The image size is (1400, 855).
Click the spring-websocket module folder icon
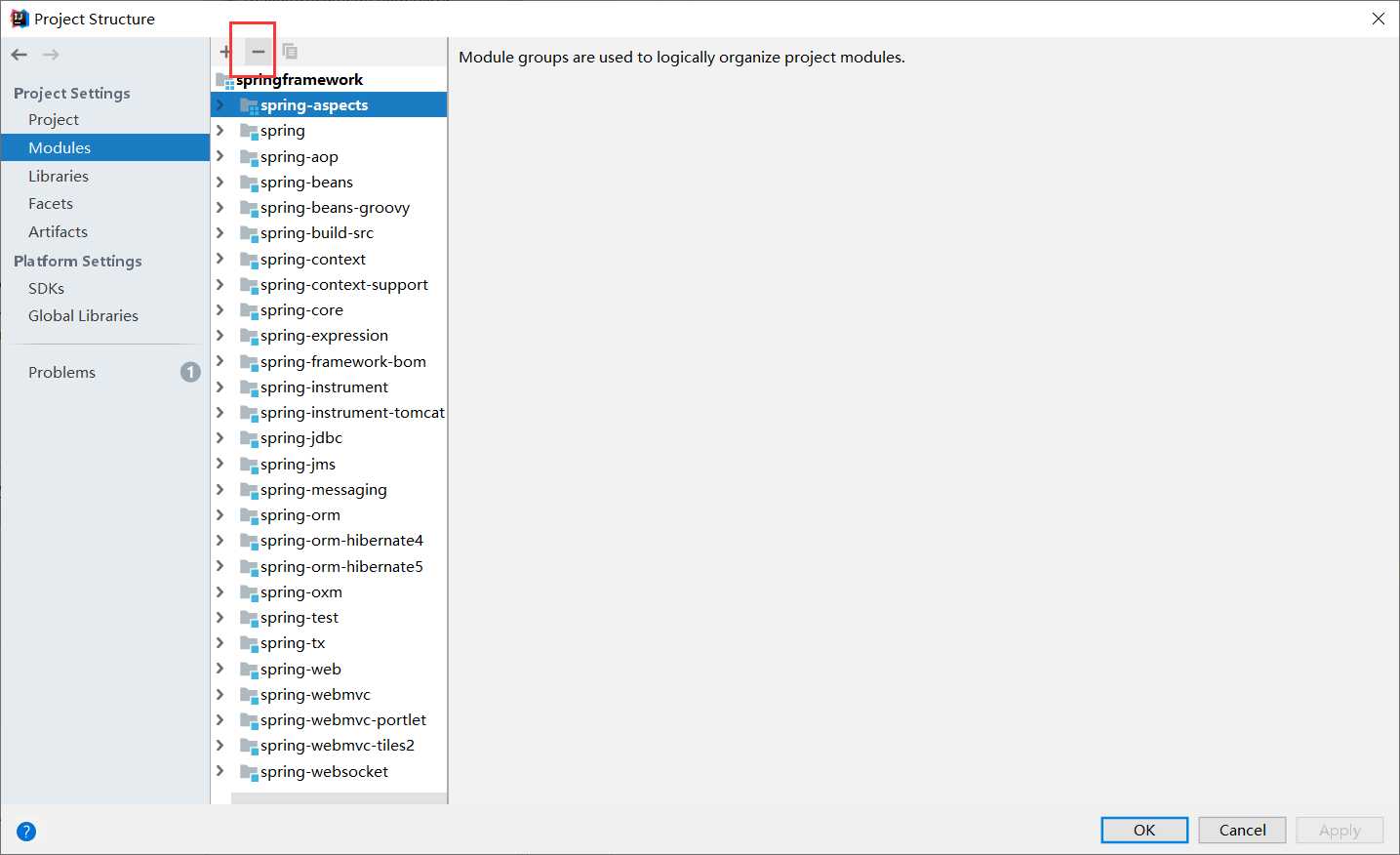click(249, 772)
